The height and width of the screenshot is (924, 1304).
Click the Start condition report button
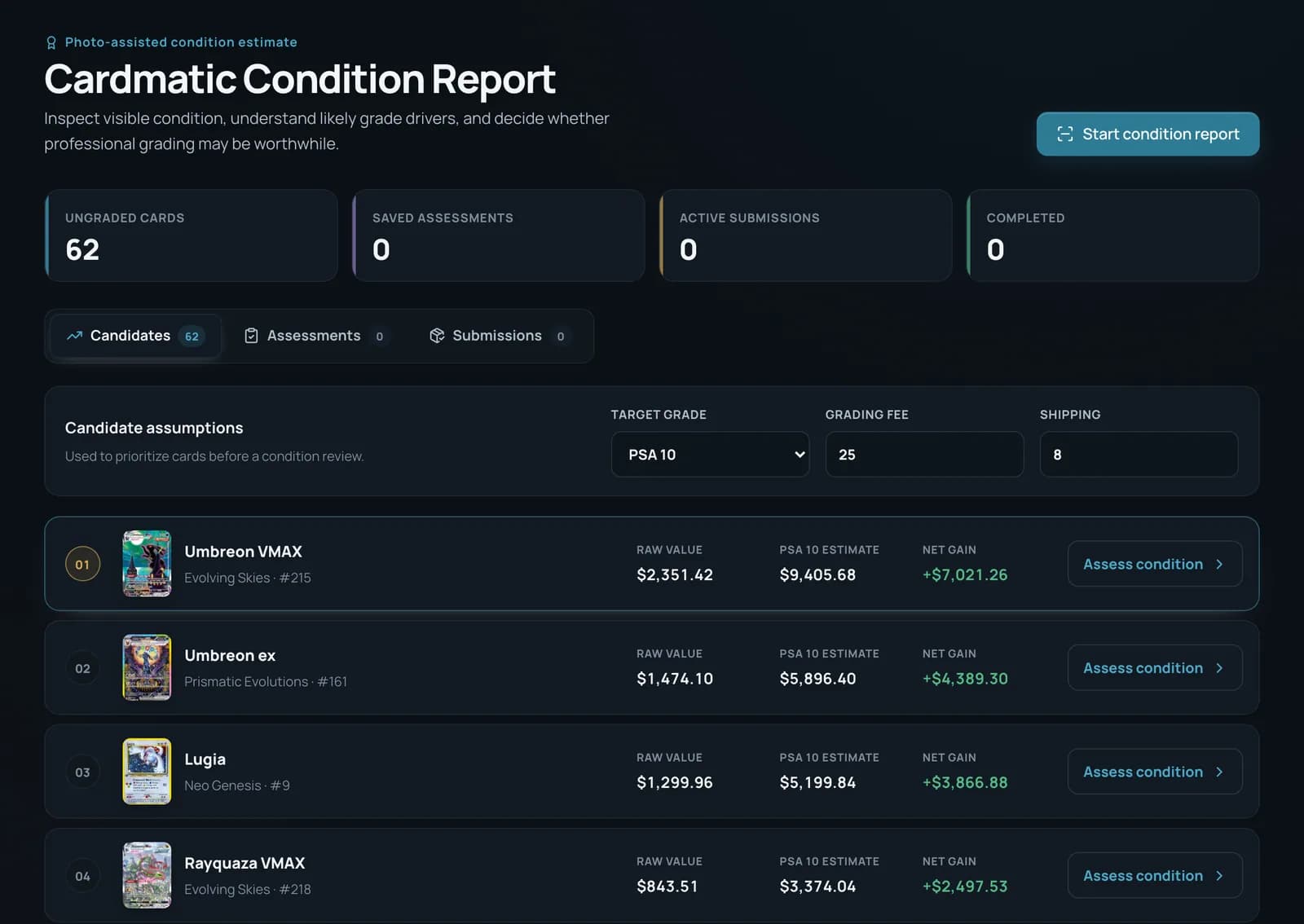click(x=1148, y=134)
